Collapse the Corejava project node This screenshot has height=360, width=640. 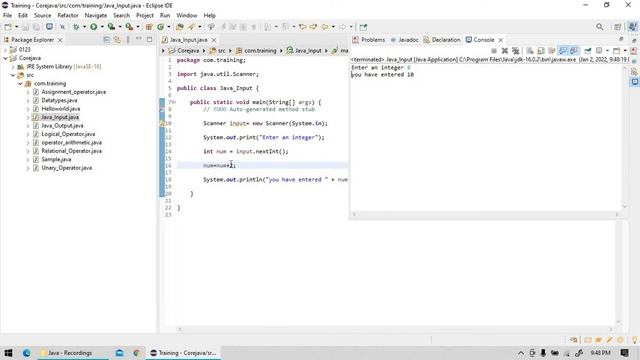click(5, 58)
